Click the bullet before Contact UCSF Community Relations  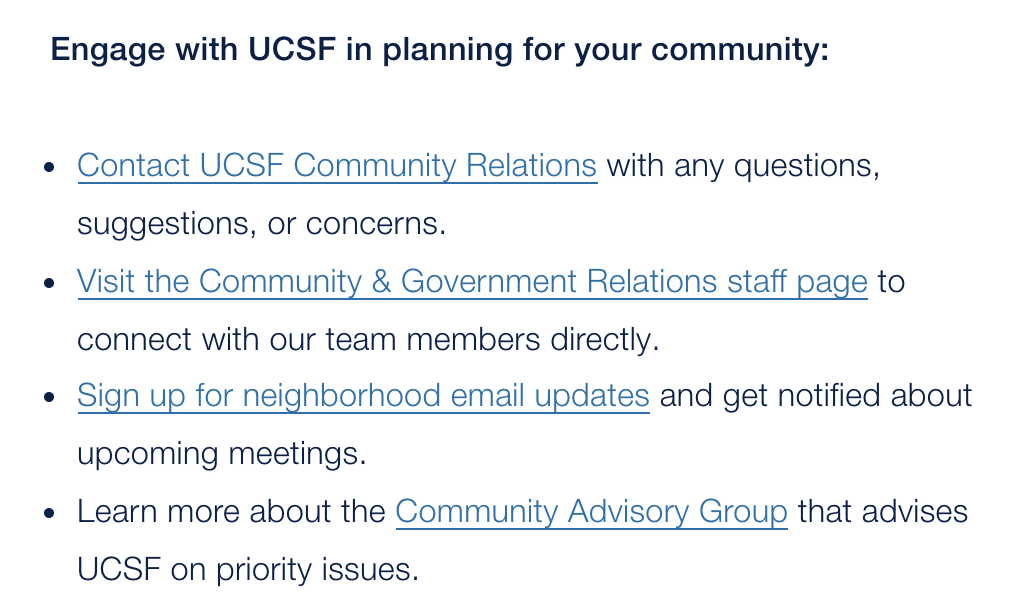pyautogui.click(x=49, y=167)
